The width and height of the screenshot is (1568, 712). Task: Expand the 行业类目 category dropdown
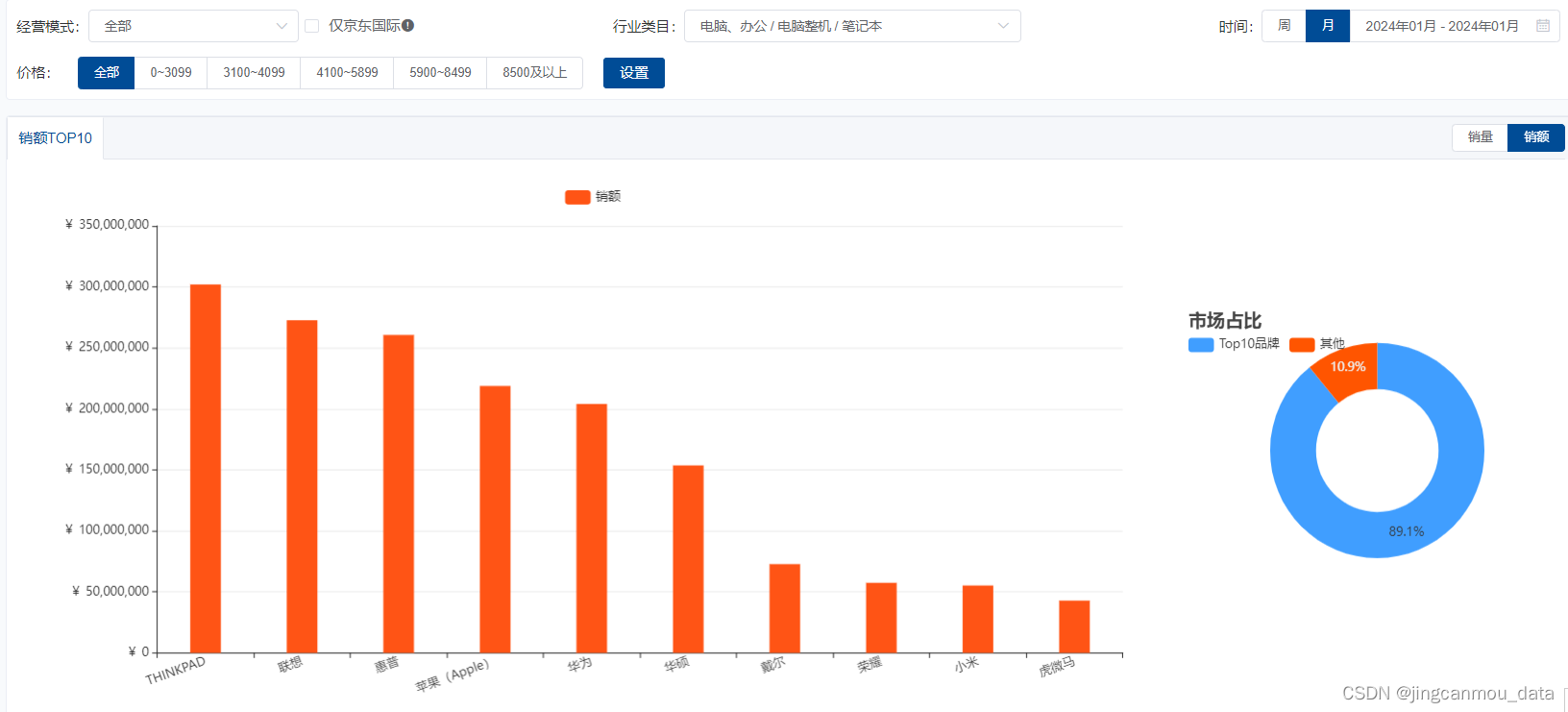tap(852, 26)
